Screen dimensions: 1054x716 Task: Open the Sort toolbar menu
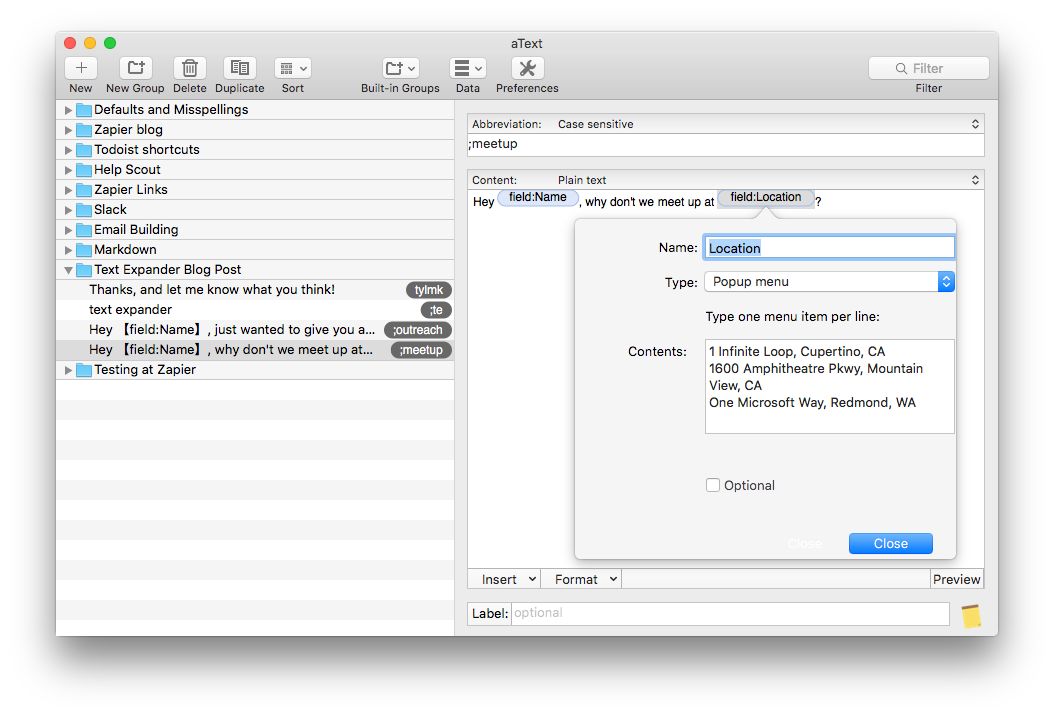292,68
